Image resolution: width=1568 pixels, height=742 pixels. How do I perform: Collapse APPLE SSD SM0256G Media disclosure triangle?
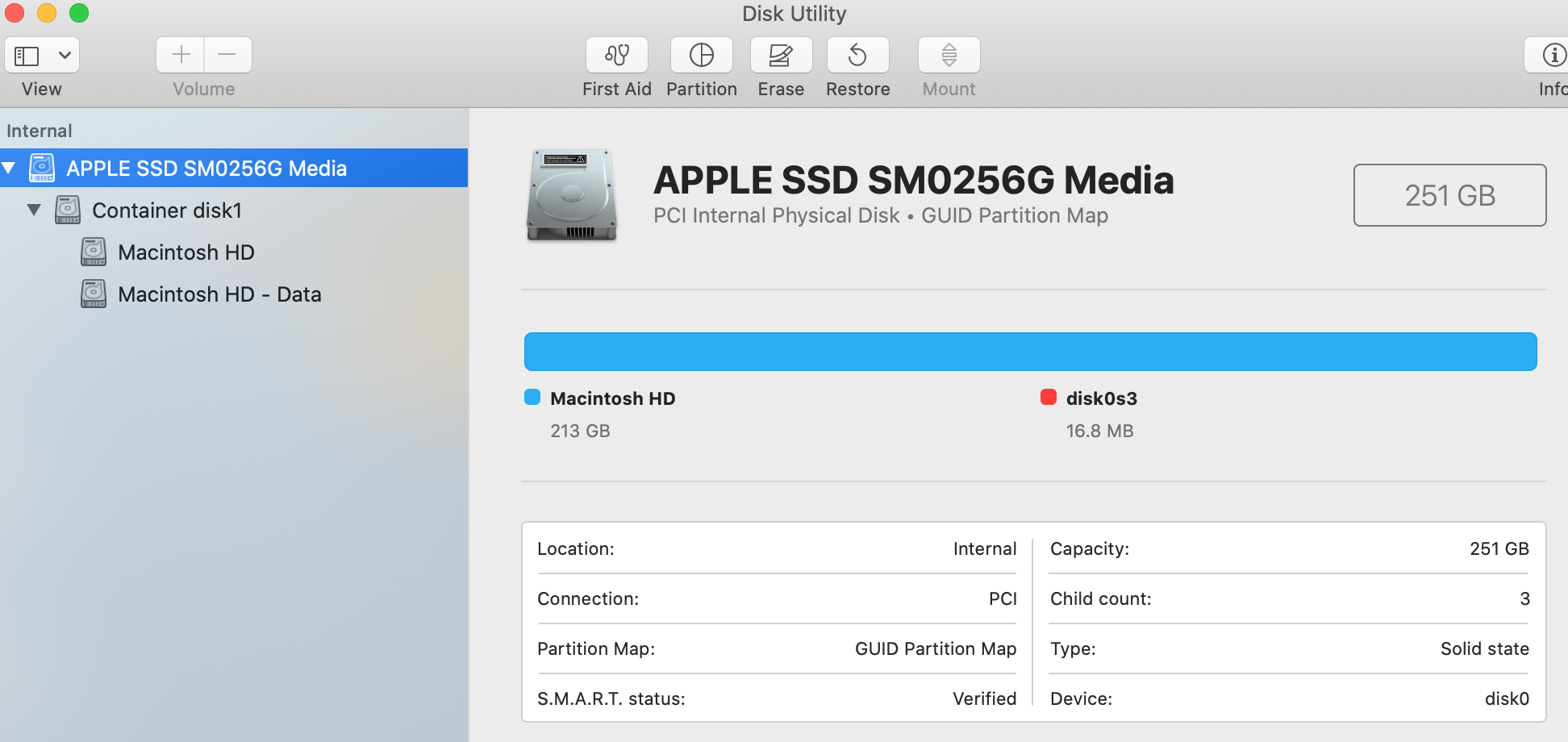pyautogui.click(x=9, y=168)
